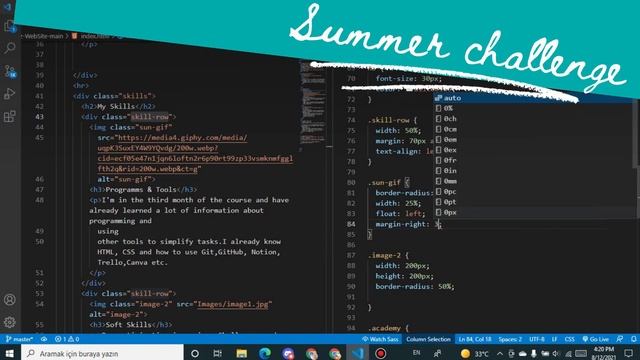Open Accounts menu in activity bar
This screenshot has height=360, width=640.
10,300
